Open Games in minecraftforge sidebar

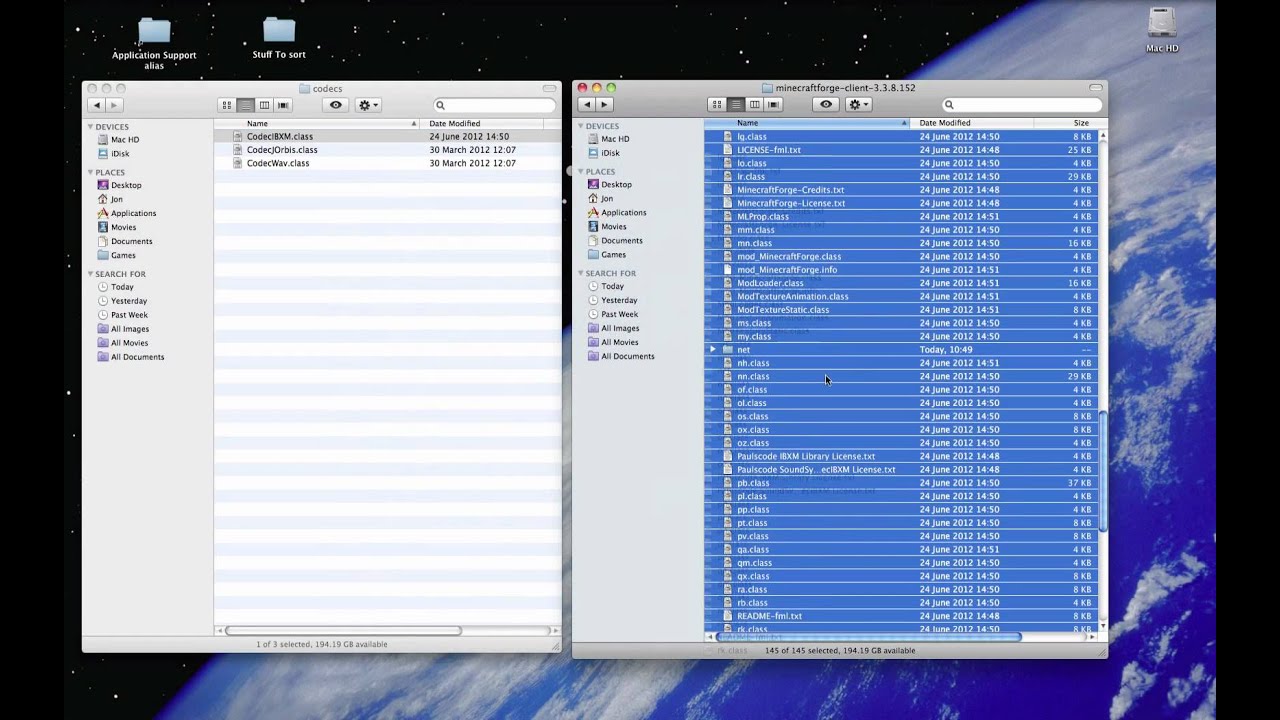613,254
